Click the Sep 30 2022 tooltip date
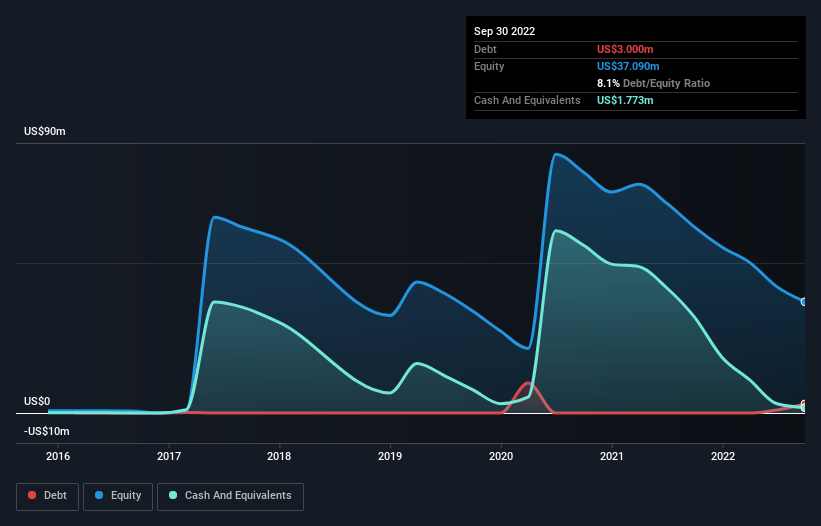Viewport: 821px width, 526px height. click(505, 31)
